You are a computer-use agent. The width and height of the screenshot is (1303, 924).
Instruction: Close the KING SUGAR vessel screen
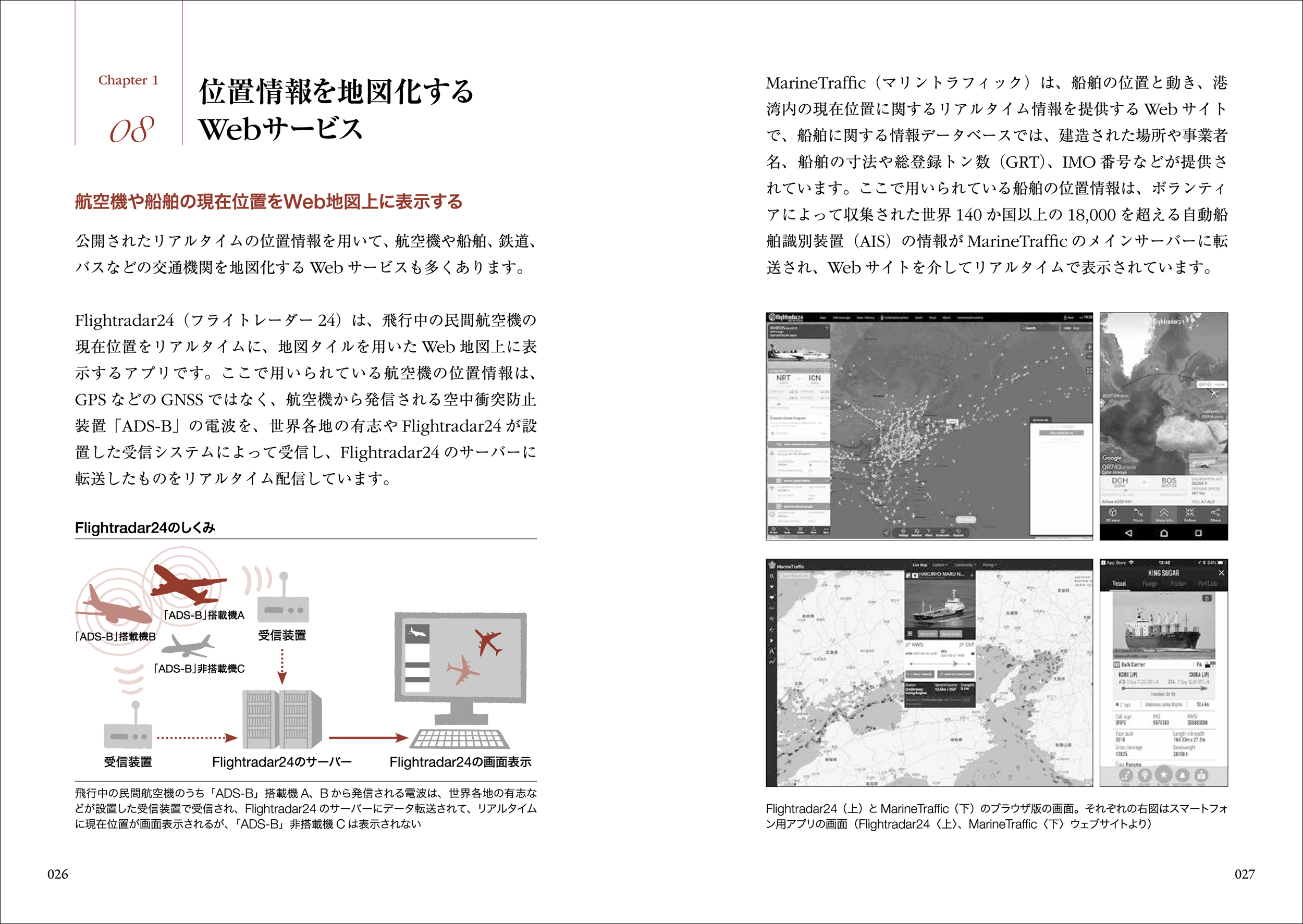(1221, 573)
